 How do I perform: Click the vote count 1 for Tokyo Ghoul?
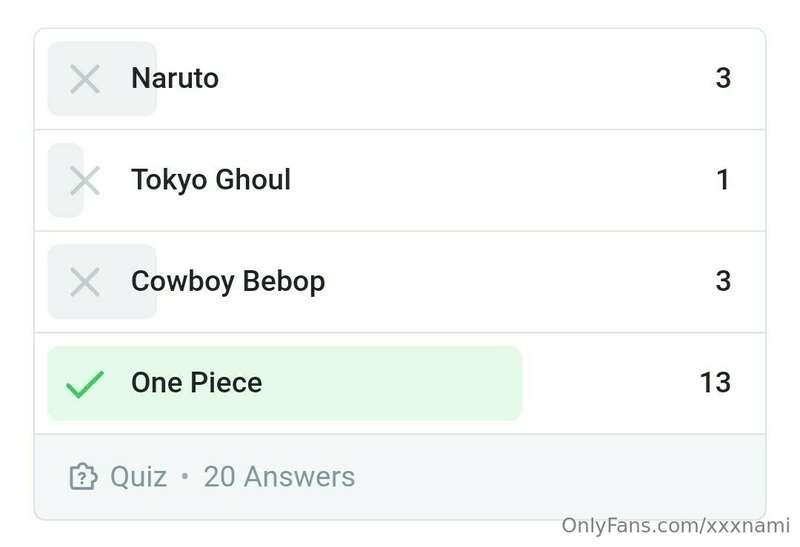click(x=723, y=180)
